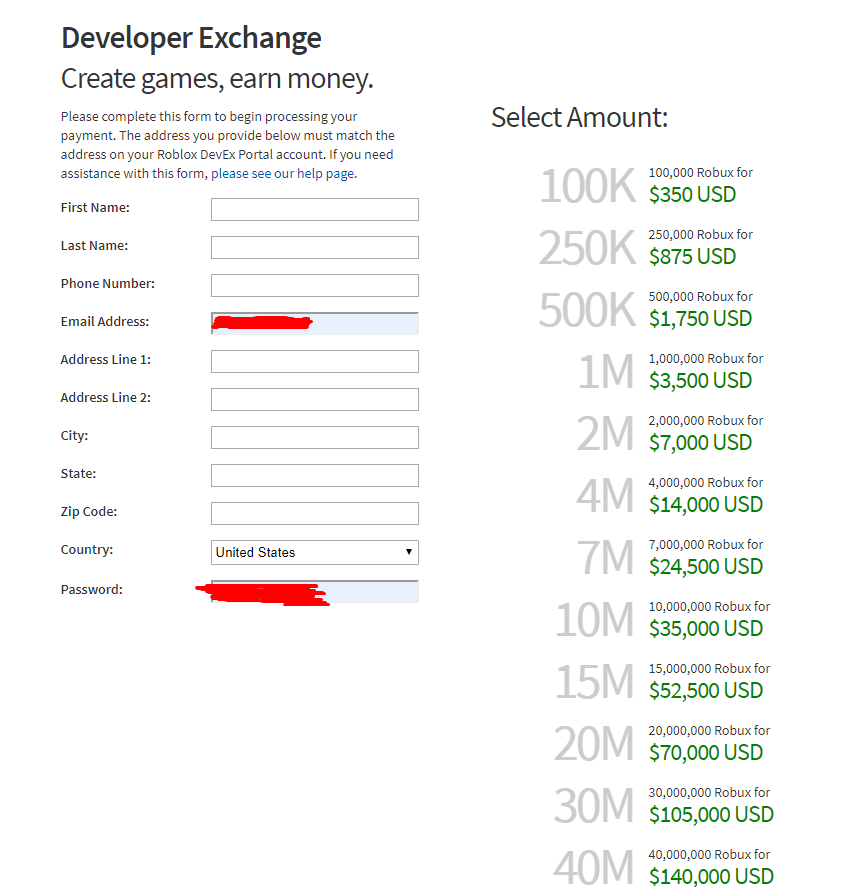
Task: Pick the 40M Robux for $140,000 USD amount
Action: [x=664, y=867]
